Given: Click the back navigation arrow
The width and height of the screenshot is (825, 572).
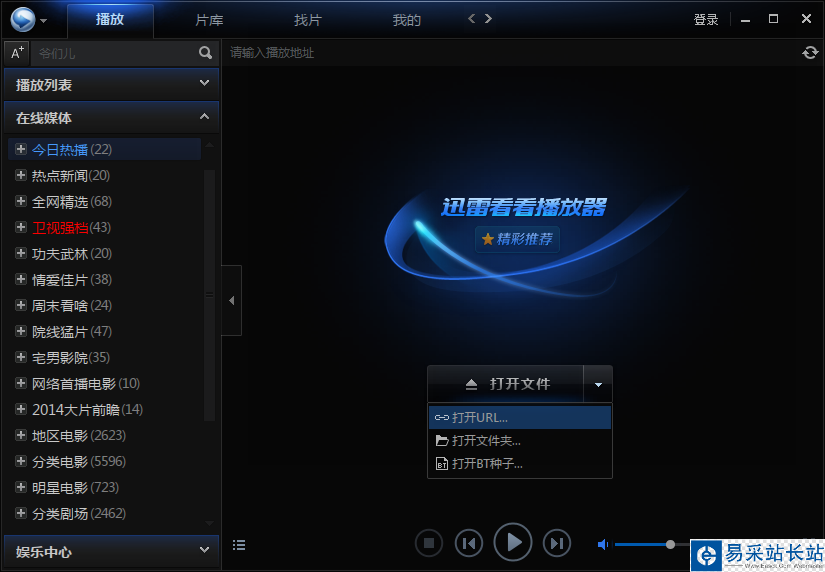Looking at the screenshot, I should coord(471,19).
